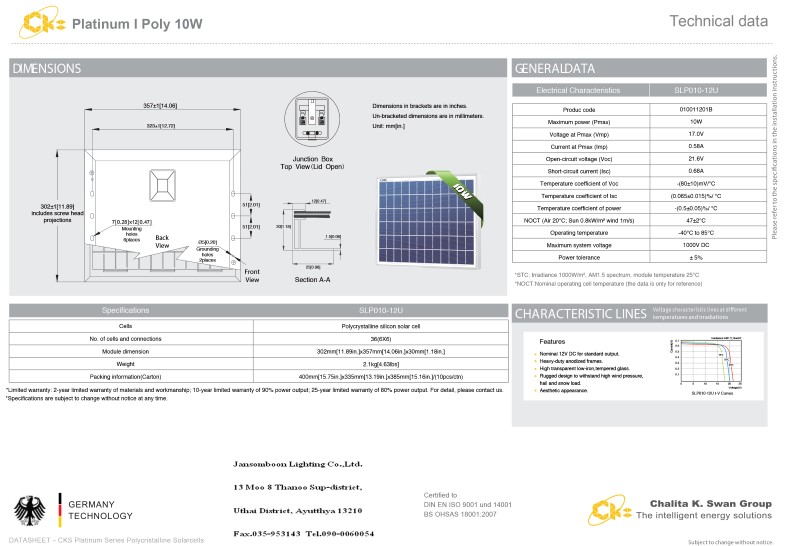Click the 2.1kg weight value

pyautogui.click(x=380, y=364)
